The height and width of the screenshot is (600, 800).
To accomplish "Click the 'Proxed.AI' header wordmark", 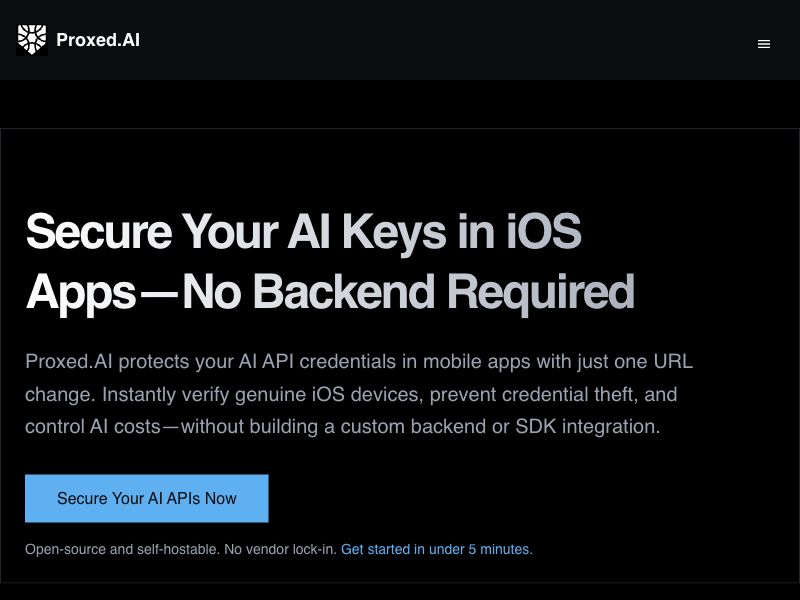I will (x=100, y=40).
